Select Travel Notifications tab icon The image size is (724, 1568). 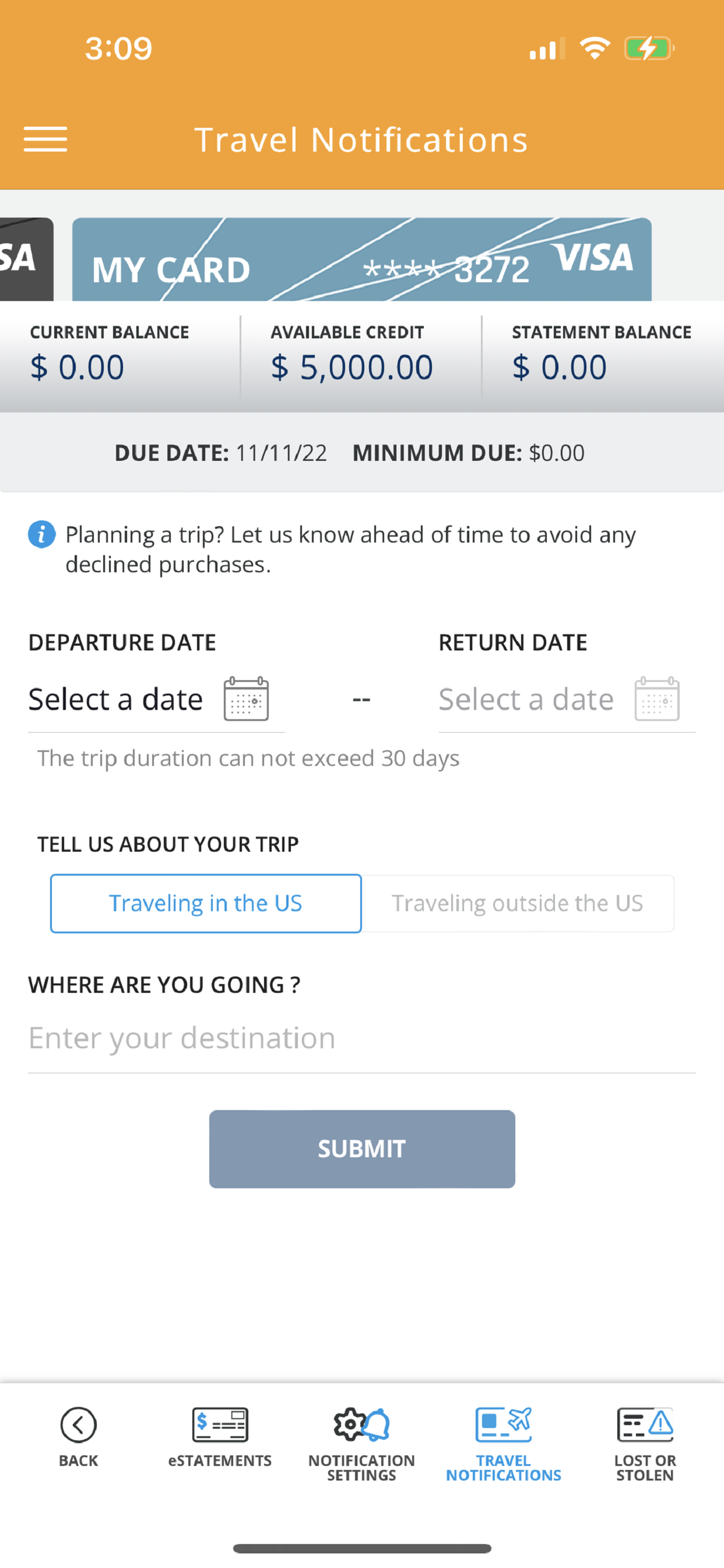pyautogui.click(x=503, y=1425)
